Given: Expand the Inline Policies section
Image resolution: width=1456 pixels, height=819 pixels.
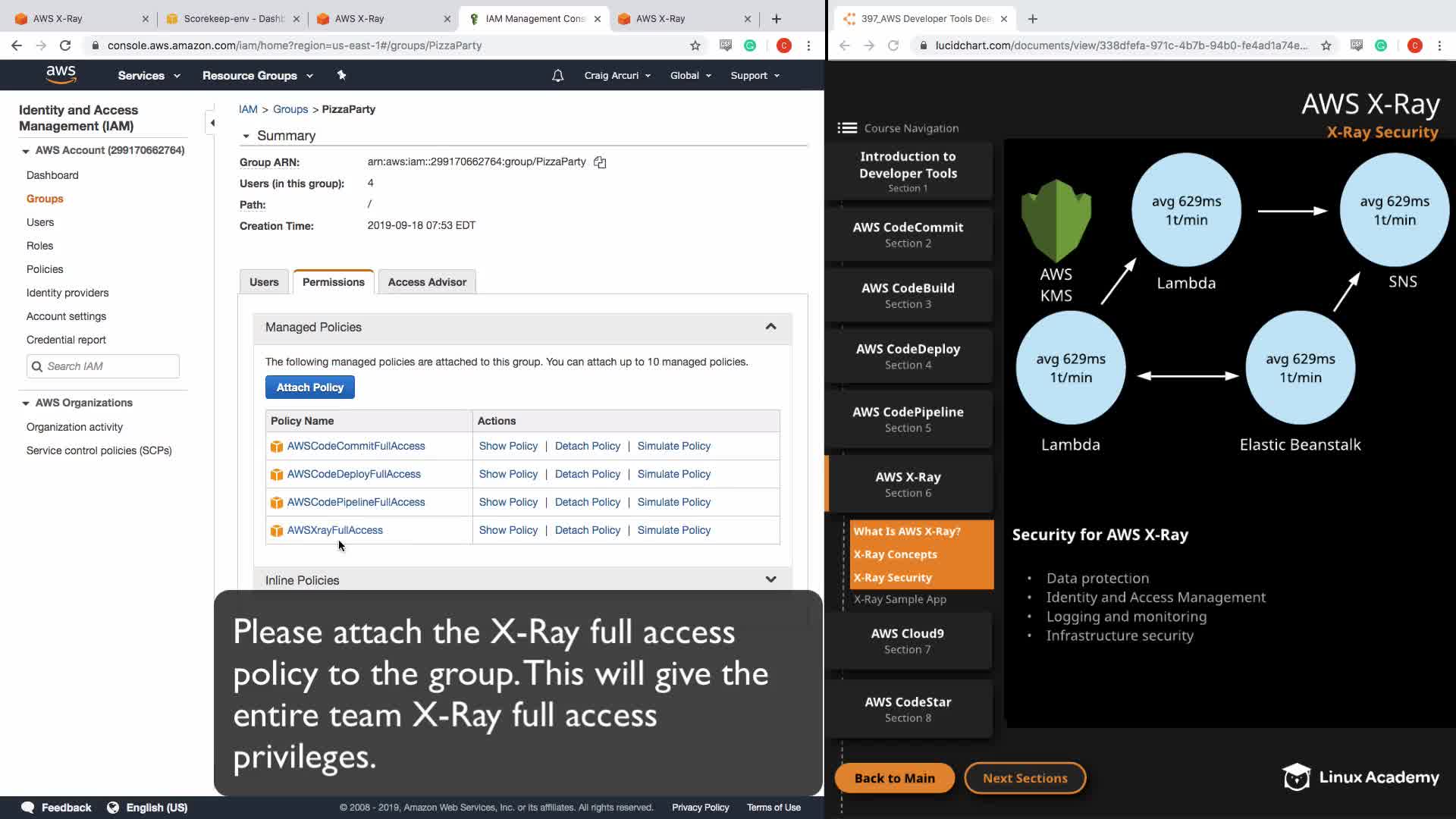Looking at the screenshot, I should point(770,580).
